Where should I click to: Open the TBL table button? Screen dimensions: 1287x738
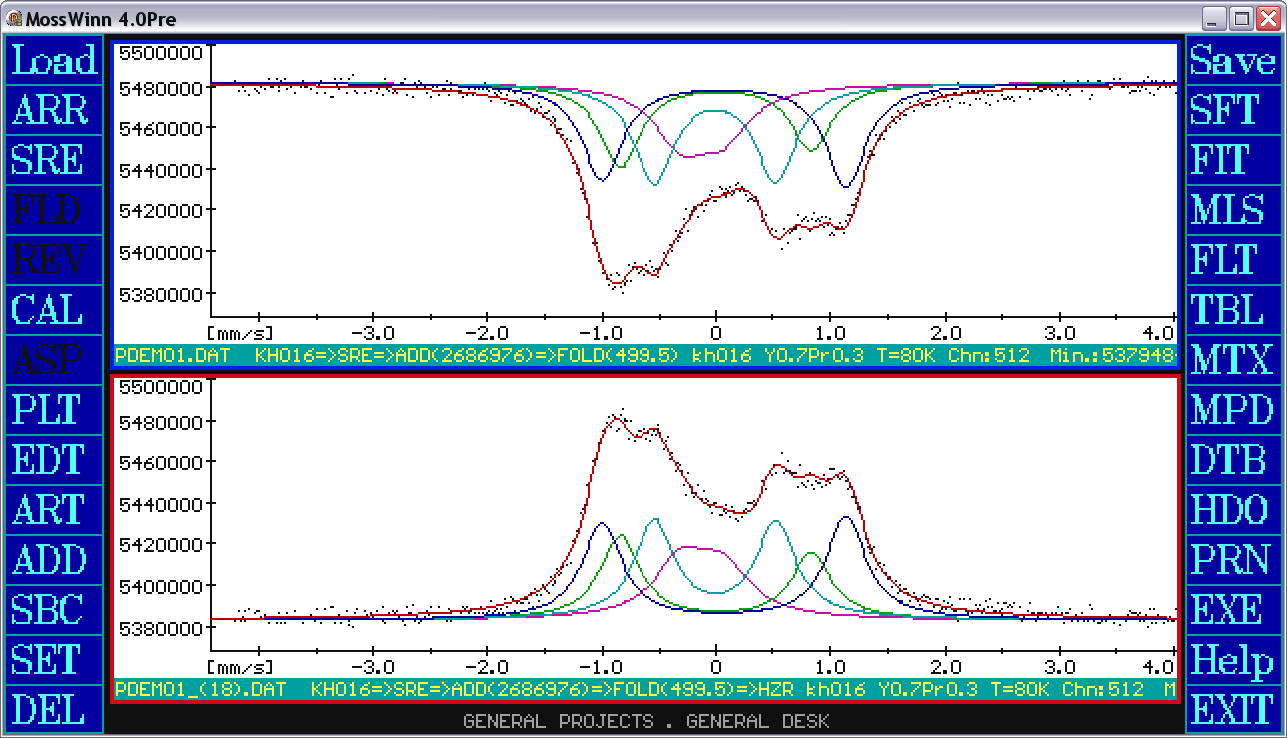click(1232, 310)
